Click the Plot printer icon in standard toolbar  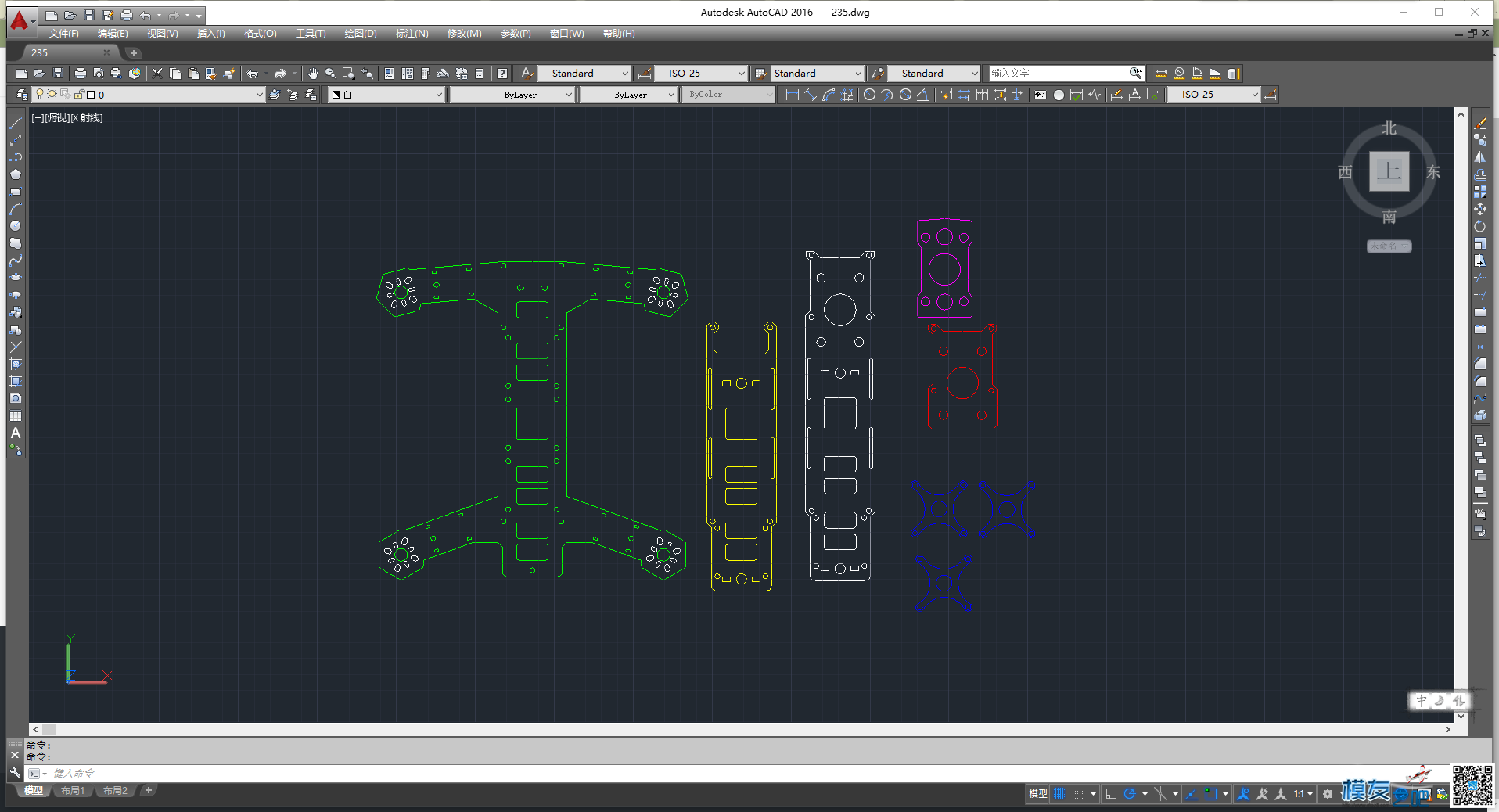[x=80, y=74]
